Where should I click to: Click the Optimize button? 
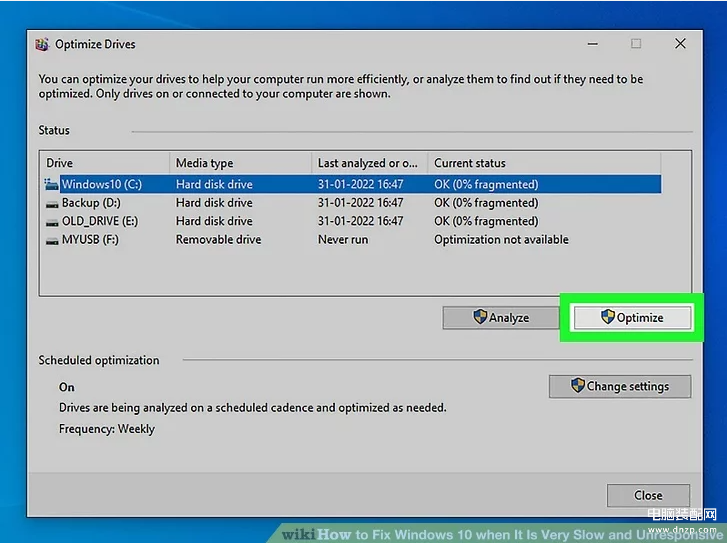point(632,318)
